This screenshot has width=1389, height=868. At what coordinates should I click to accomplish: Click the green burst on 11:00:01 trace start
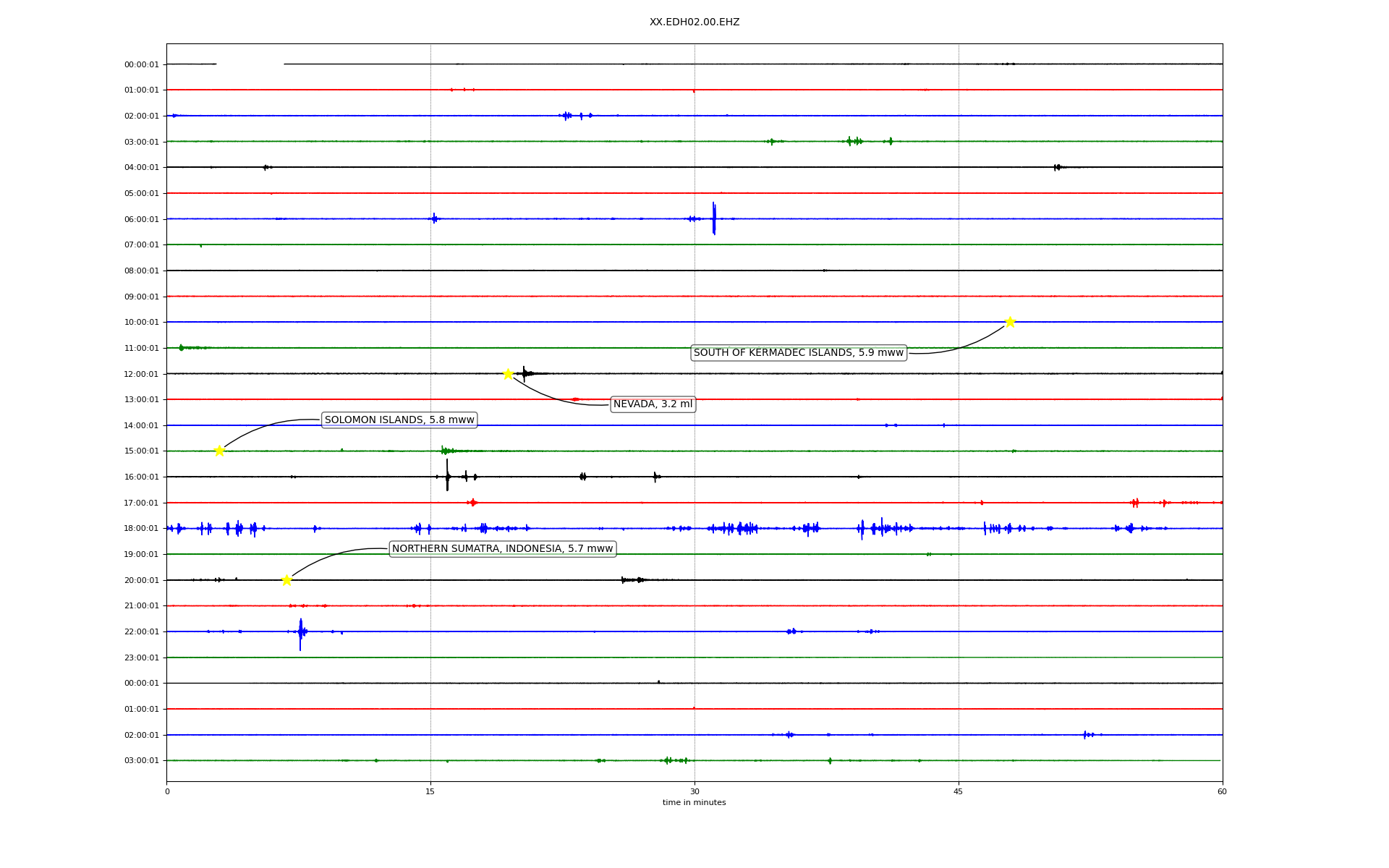point(182,348)
